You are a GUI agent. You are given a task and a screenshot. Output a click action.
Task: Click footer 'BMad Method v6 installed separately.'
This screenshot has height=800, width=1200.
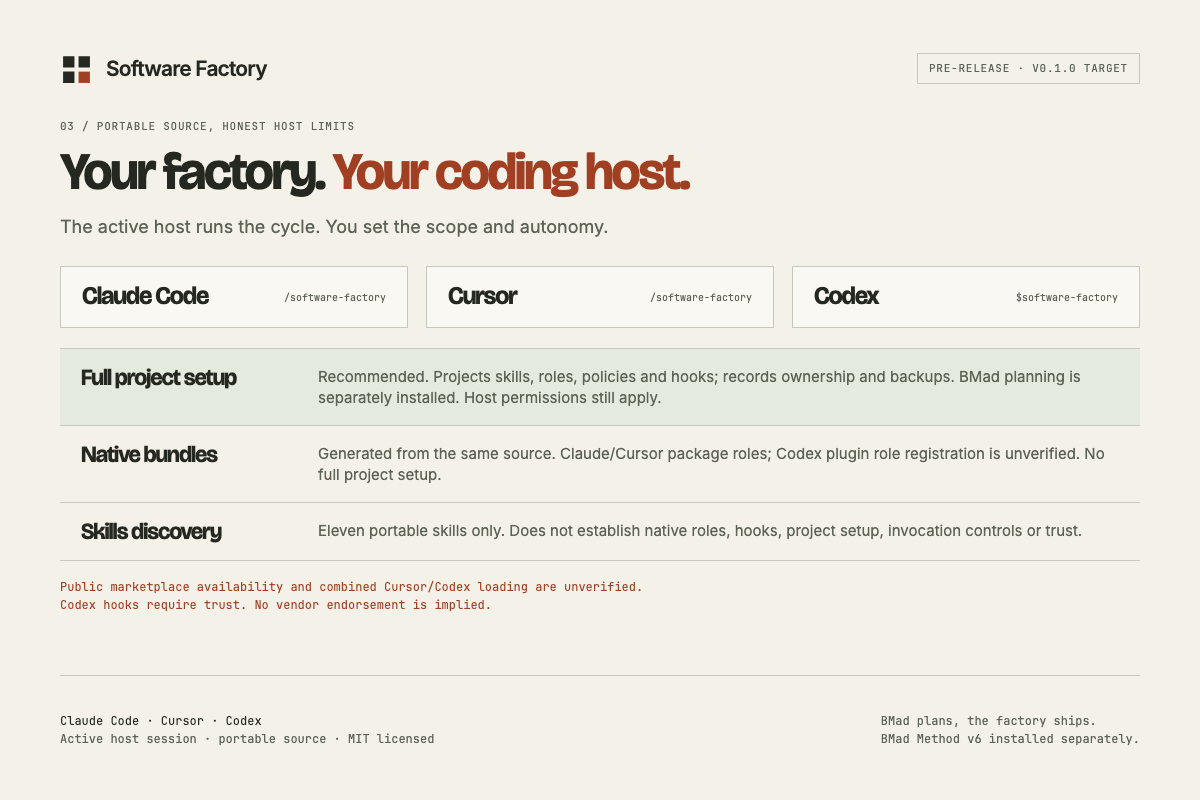point(1010,739)
